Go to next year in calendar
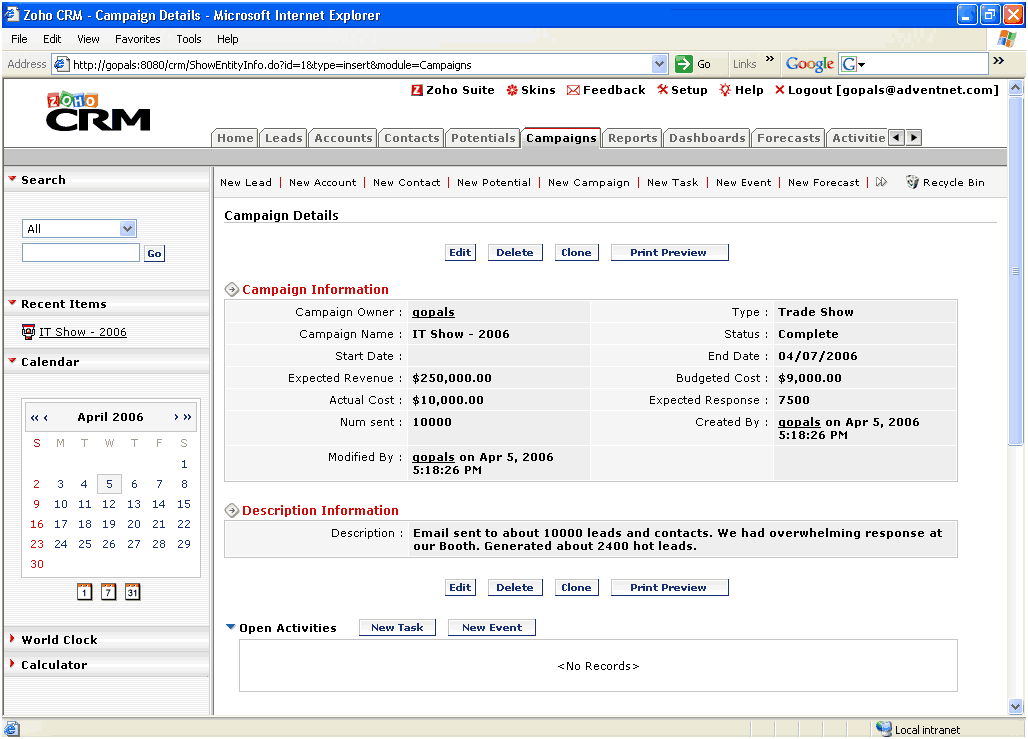The image size is (1028, 739). point(188,417)
